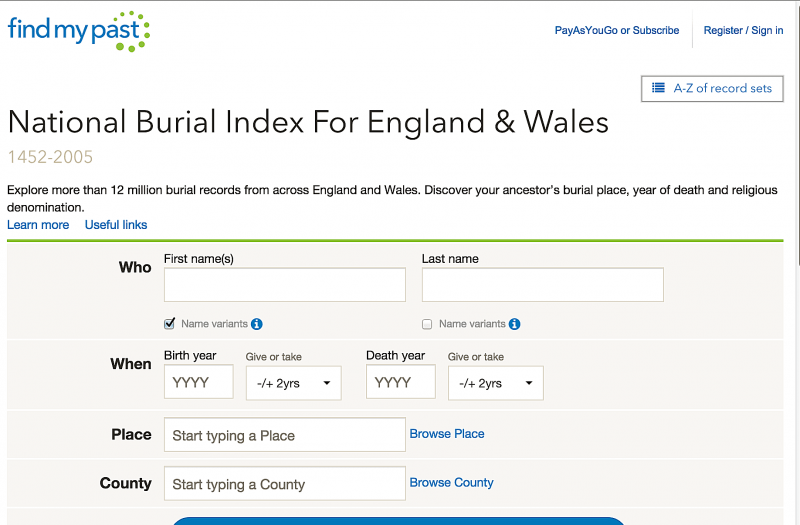Click the Birth year YYYY field
This screenshot has height=525, width=800.
[x=198, y=382]
